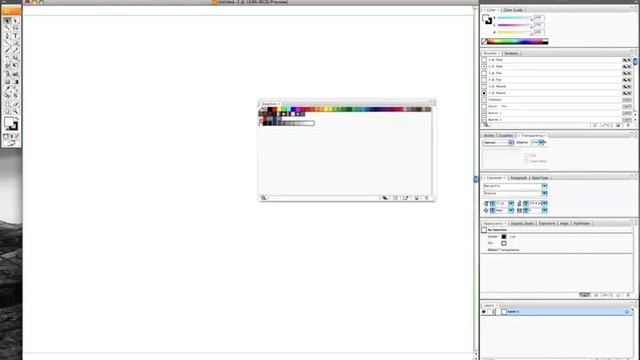
Task: Select the Pencil tool
Action: (16, 51)
